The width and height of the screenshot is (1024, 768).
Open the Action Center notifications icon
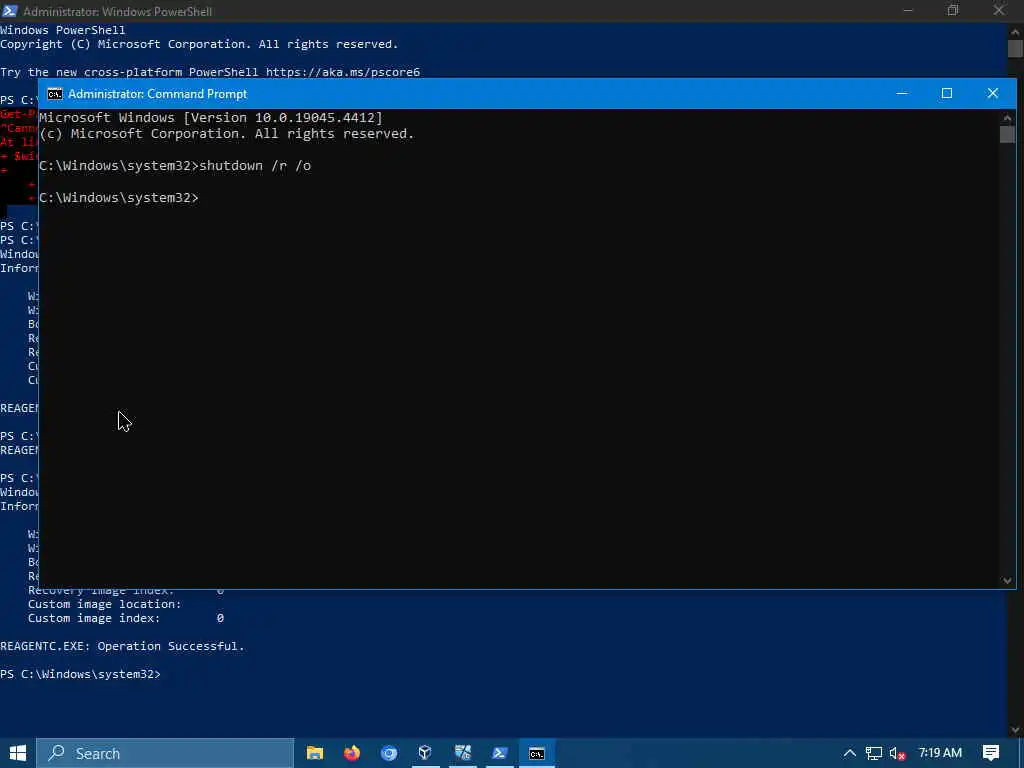click(x=991, y=753)
